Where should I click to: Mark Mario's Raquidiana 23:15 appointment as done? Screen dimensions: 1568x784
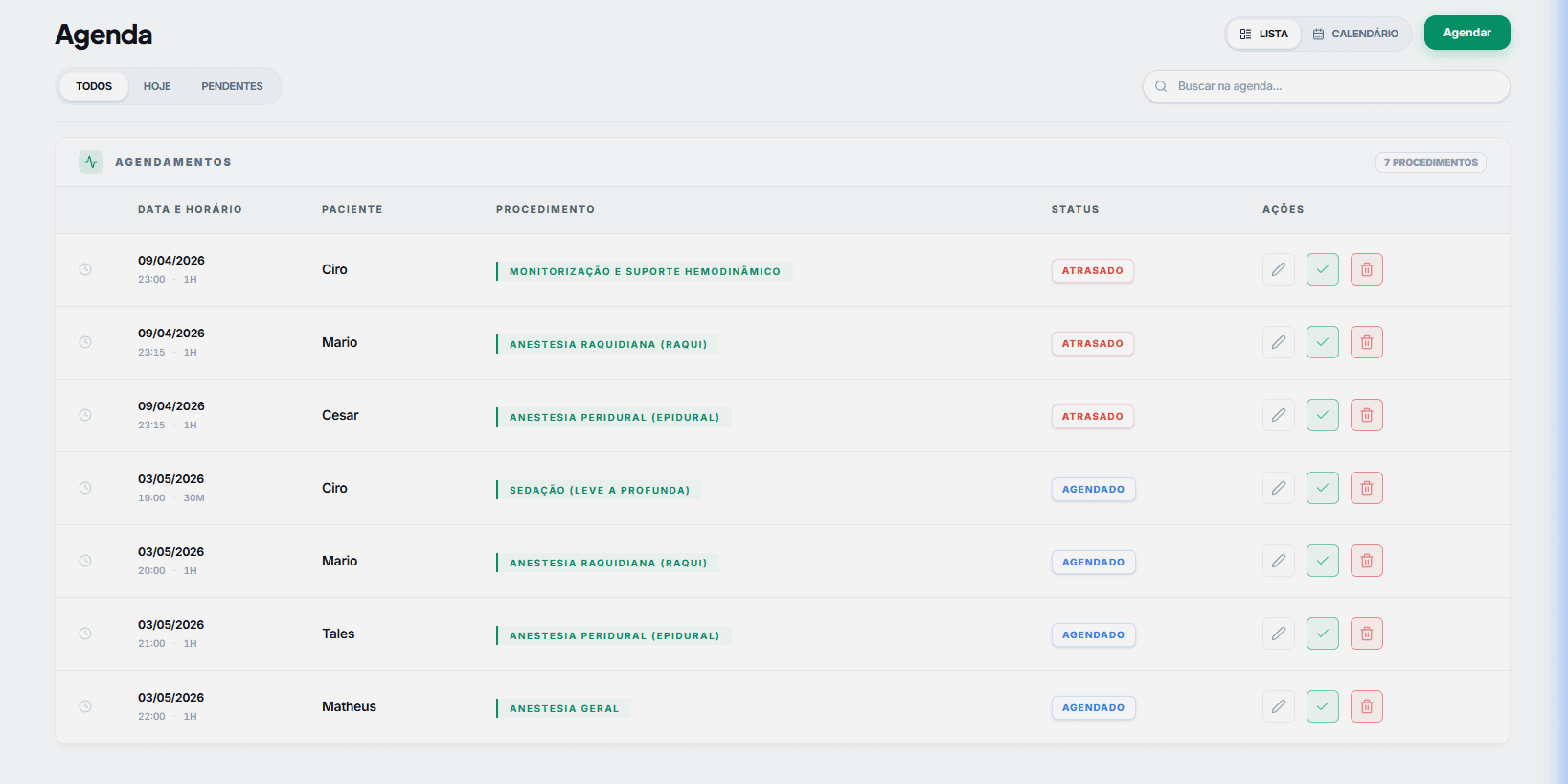coord(1322,342)
